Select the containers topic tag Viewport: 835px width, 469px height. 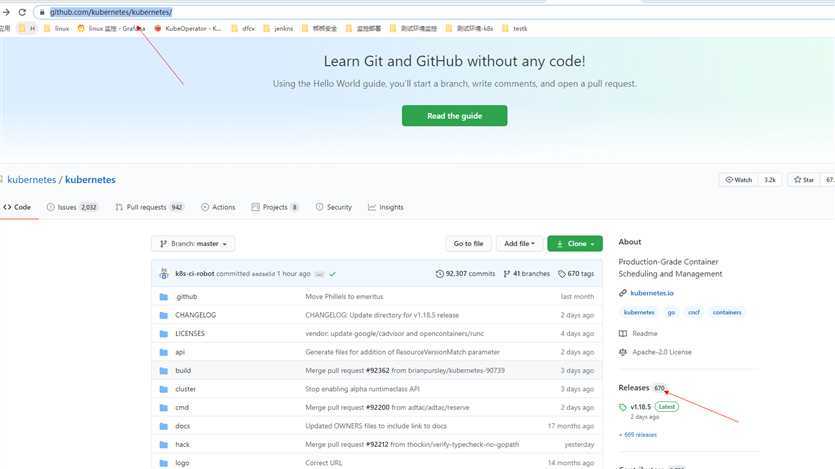pos(727,312)
